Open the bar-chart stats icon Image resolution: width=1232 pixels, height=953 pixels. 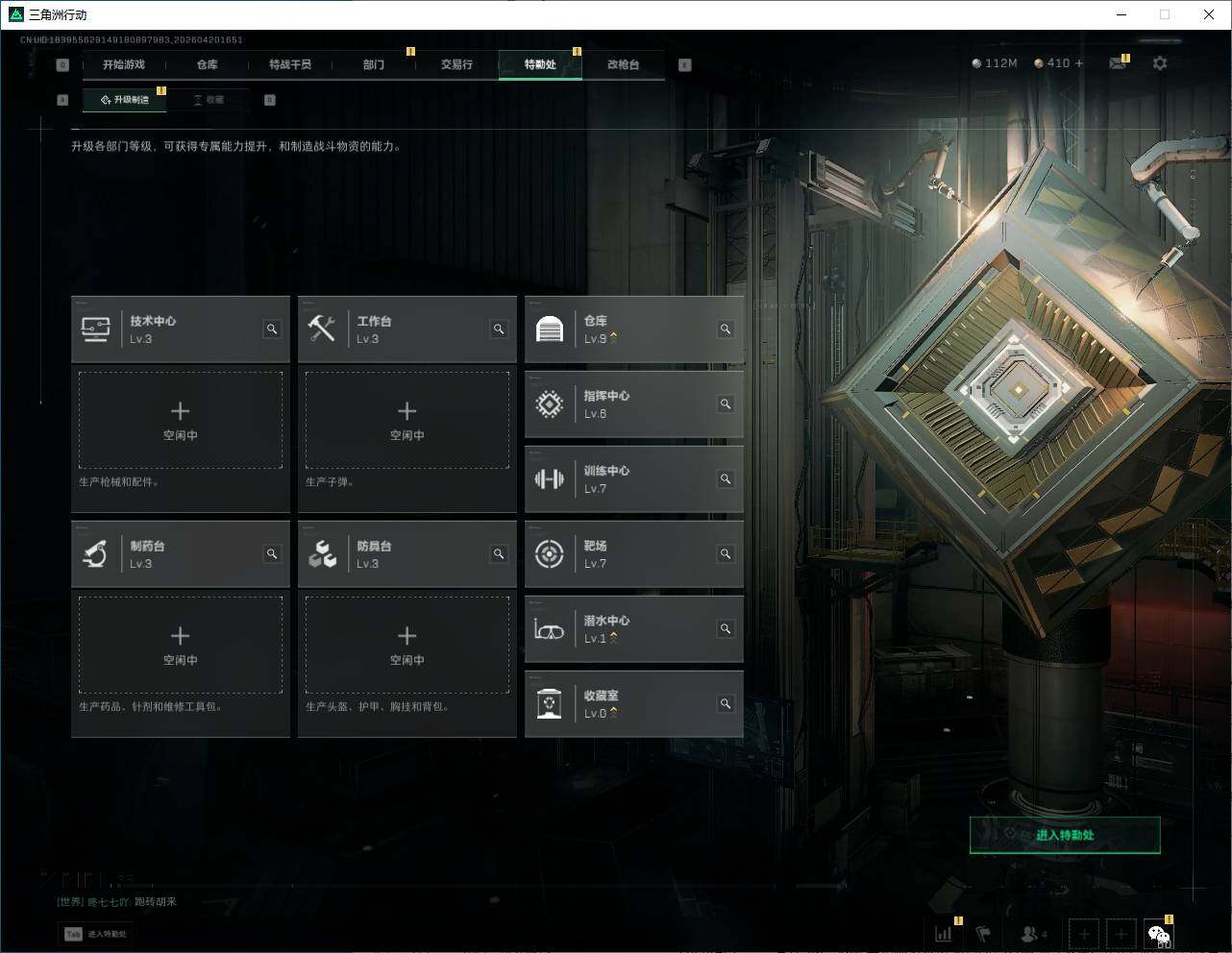coord(944,933)
